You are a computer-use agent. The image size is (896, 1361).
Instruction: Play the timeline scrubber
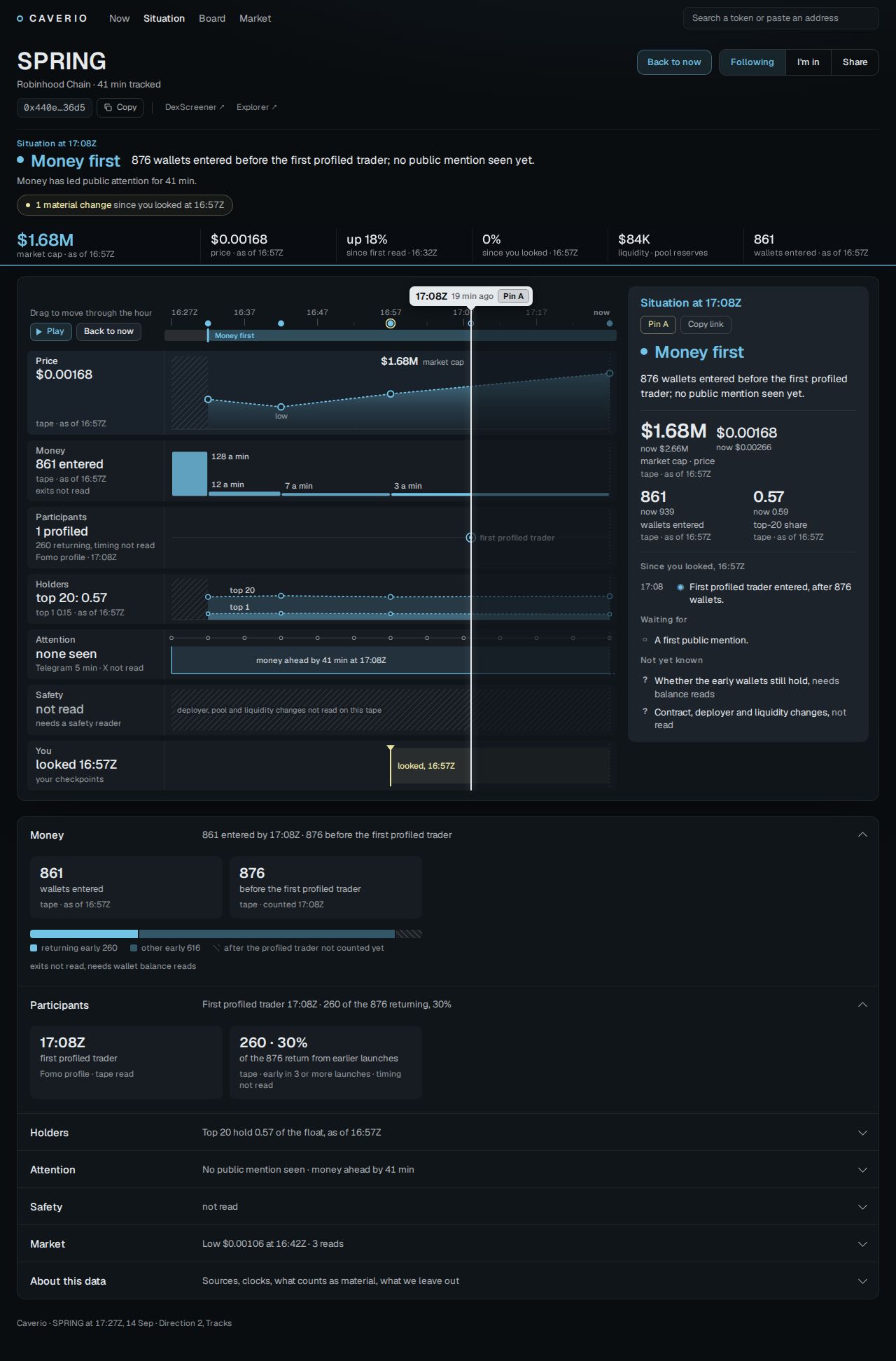pos(50,331)
